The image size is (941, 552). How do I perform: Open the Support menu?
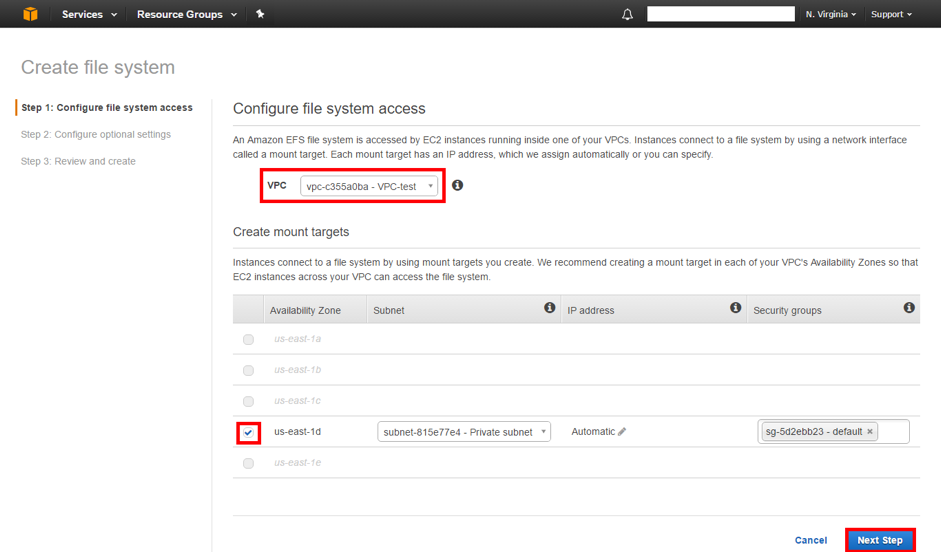891,14
